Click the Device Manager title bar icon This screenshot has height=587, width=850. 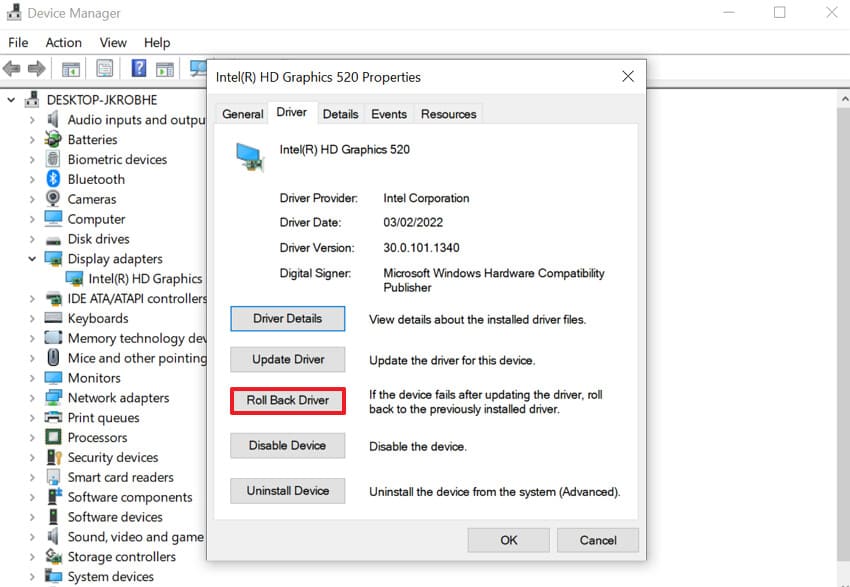14,12
